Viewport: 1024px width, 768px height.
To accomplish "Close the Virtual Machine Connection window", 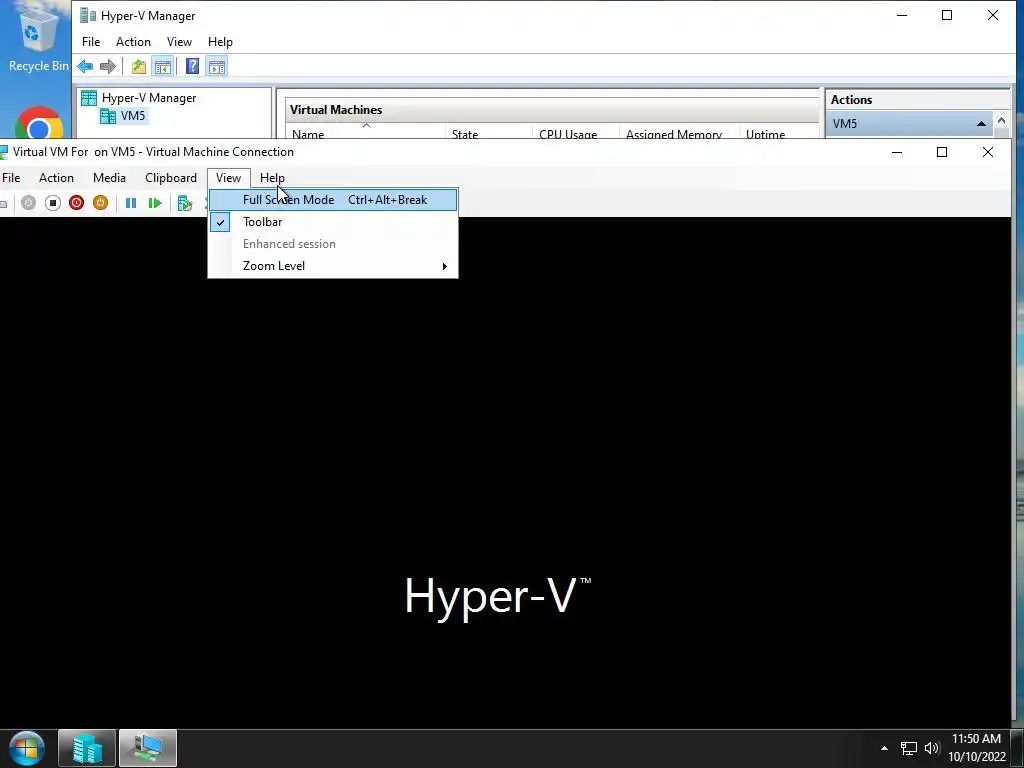I will pos(987,152).
